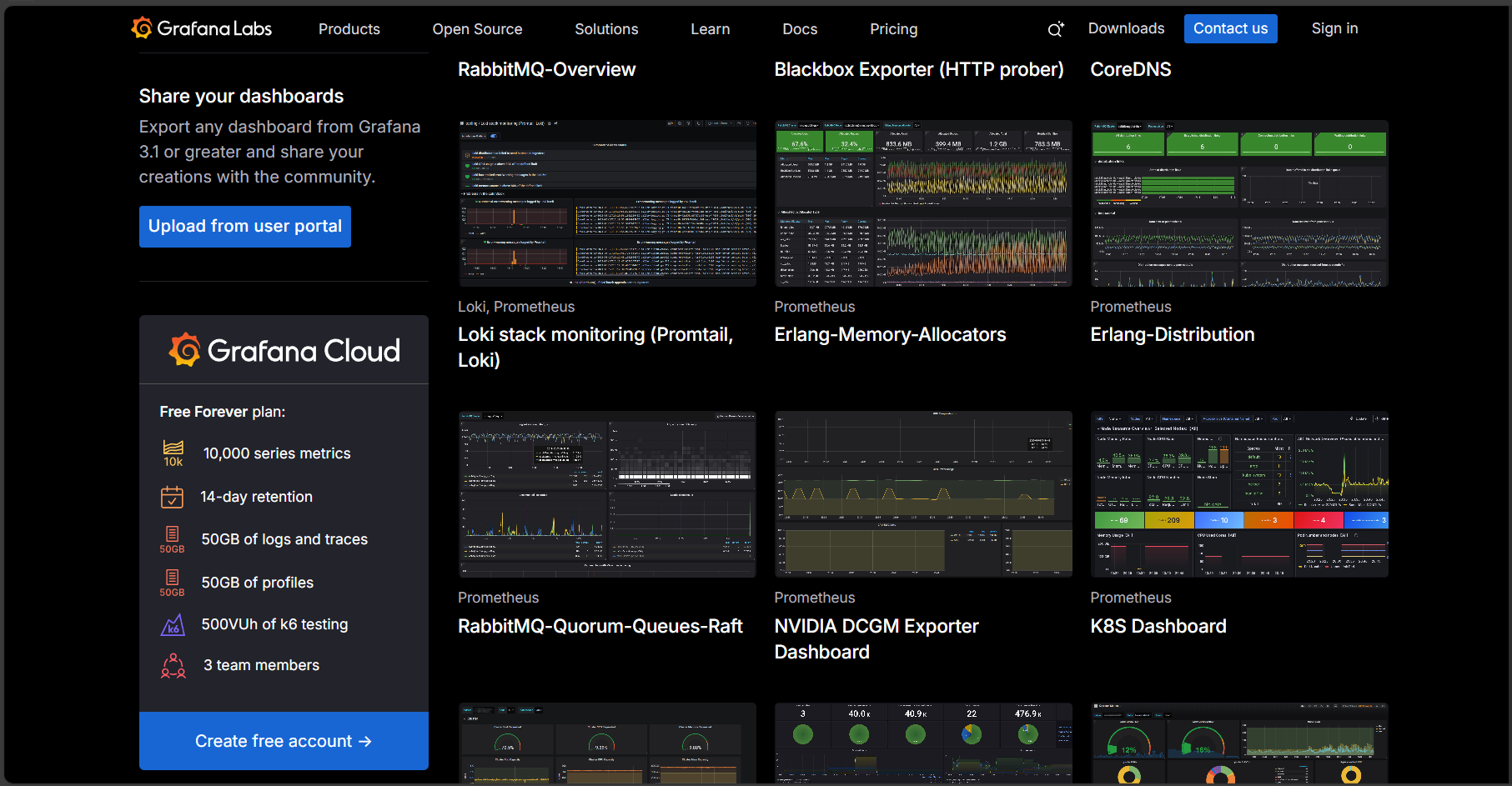This screenshot has height=786, width=1512.
Task: Click '50GB of profiles' text
Action: click(x=258, y=583)
